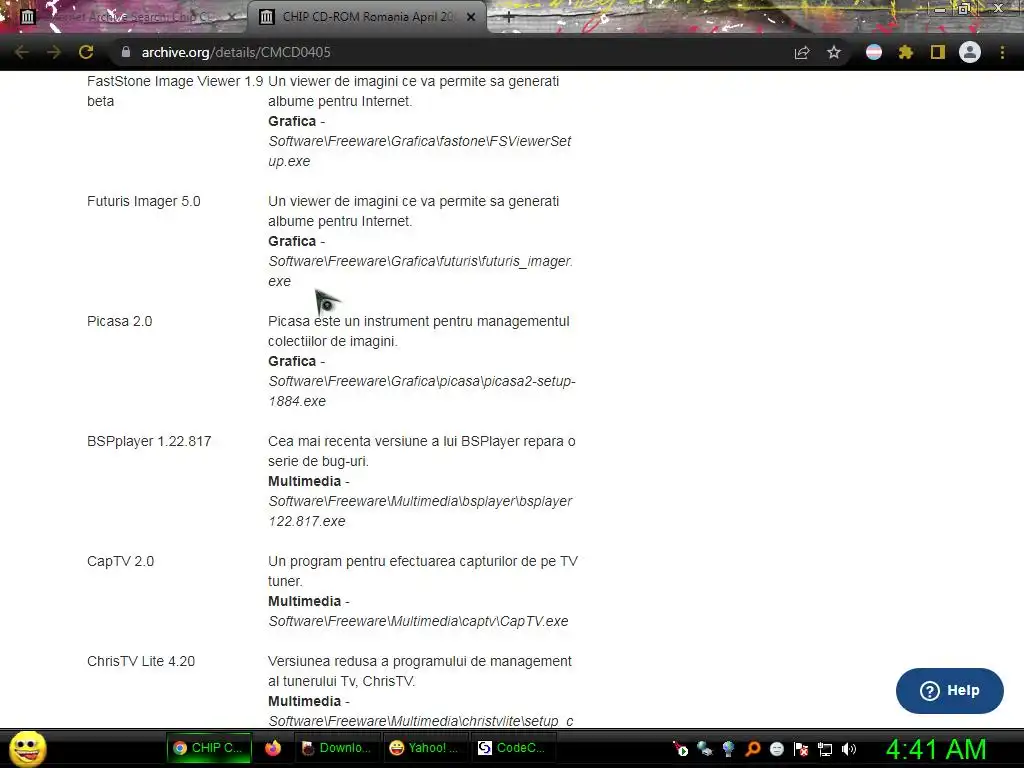This screenshot has width=1024, height=768.
Task: Click the Grafica label under Picasa
Action: click(x=292, y=362)
